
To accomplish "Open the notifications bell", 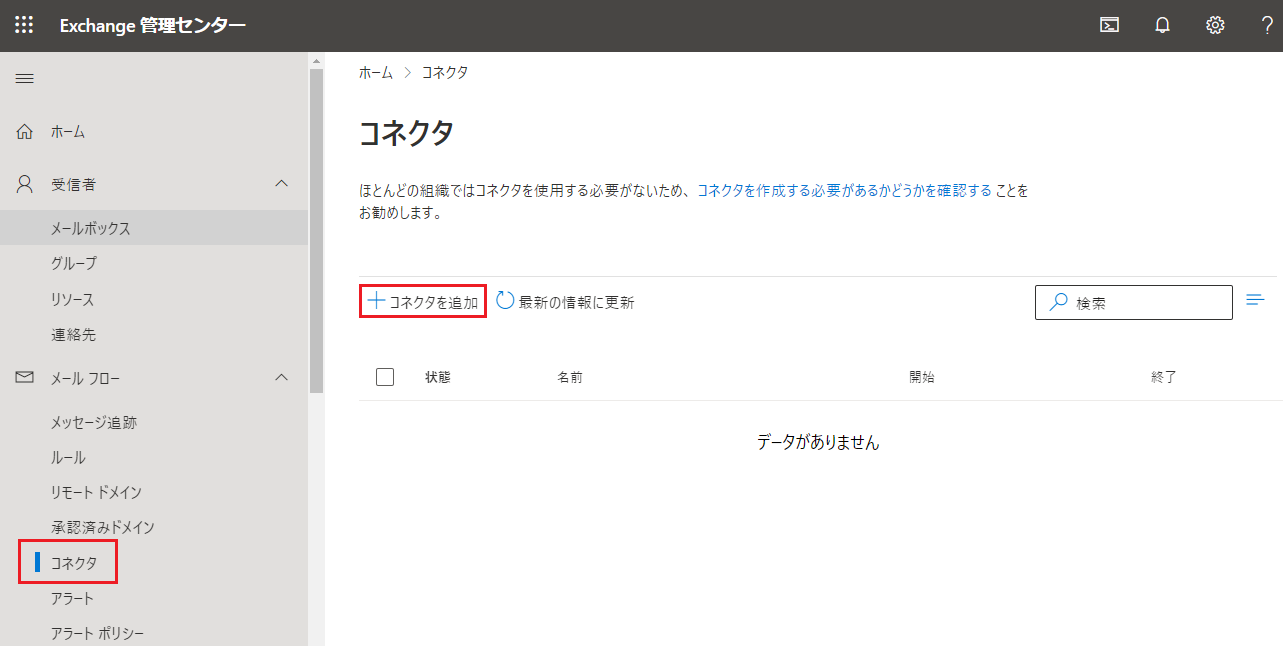I will pos(1162,26).
